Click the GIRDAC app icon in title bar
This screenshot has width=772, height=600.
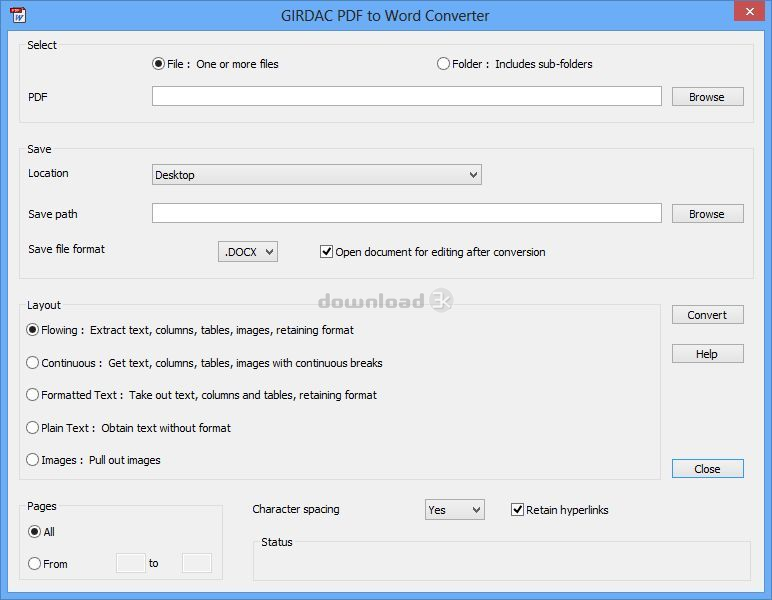pyautogui.click(x=19, y=15)
